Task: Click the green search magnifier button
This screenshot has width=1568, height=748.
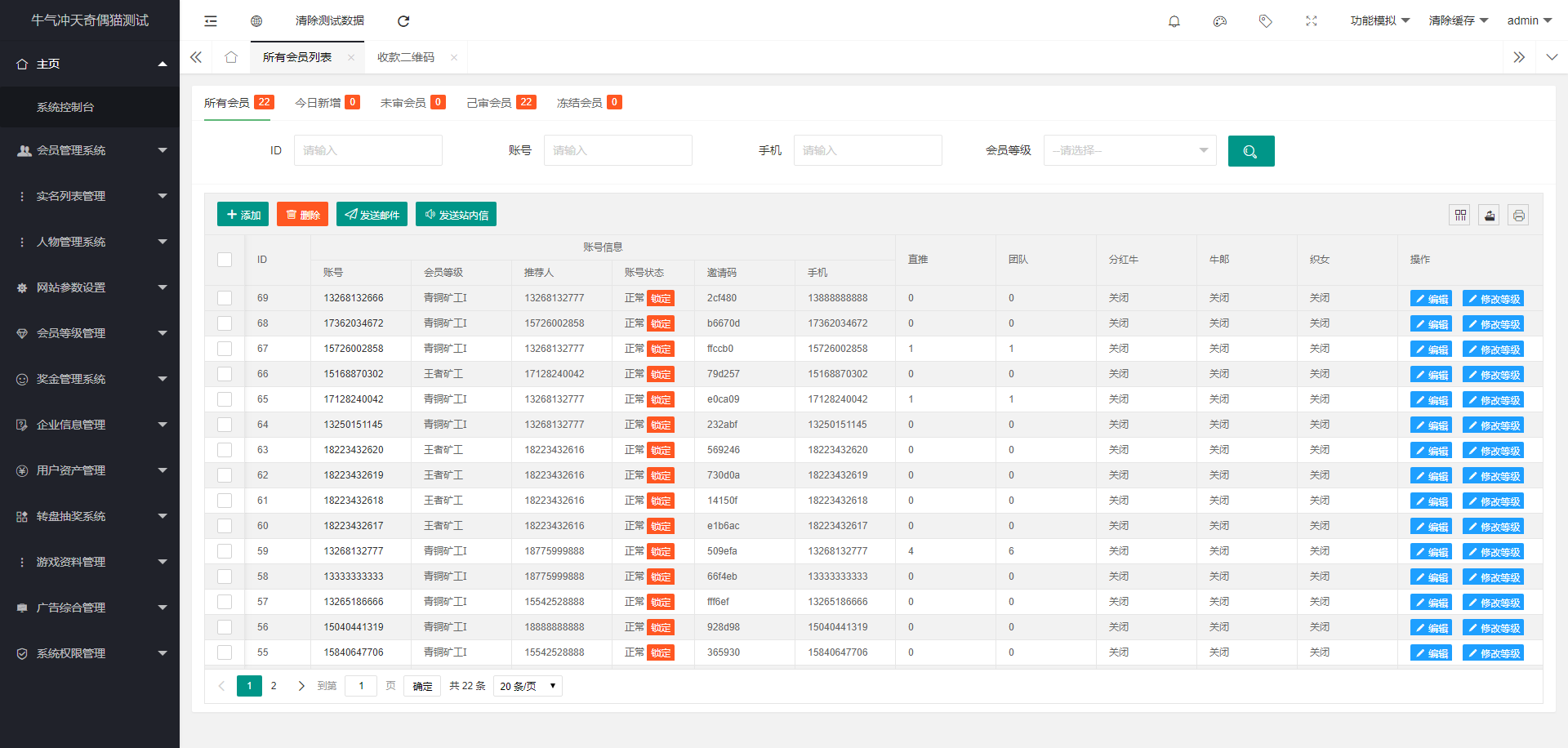Action: coord(1251,151)
